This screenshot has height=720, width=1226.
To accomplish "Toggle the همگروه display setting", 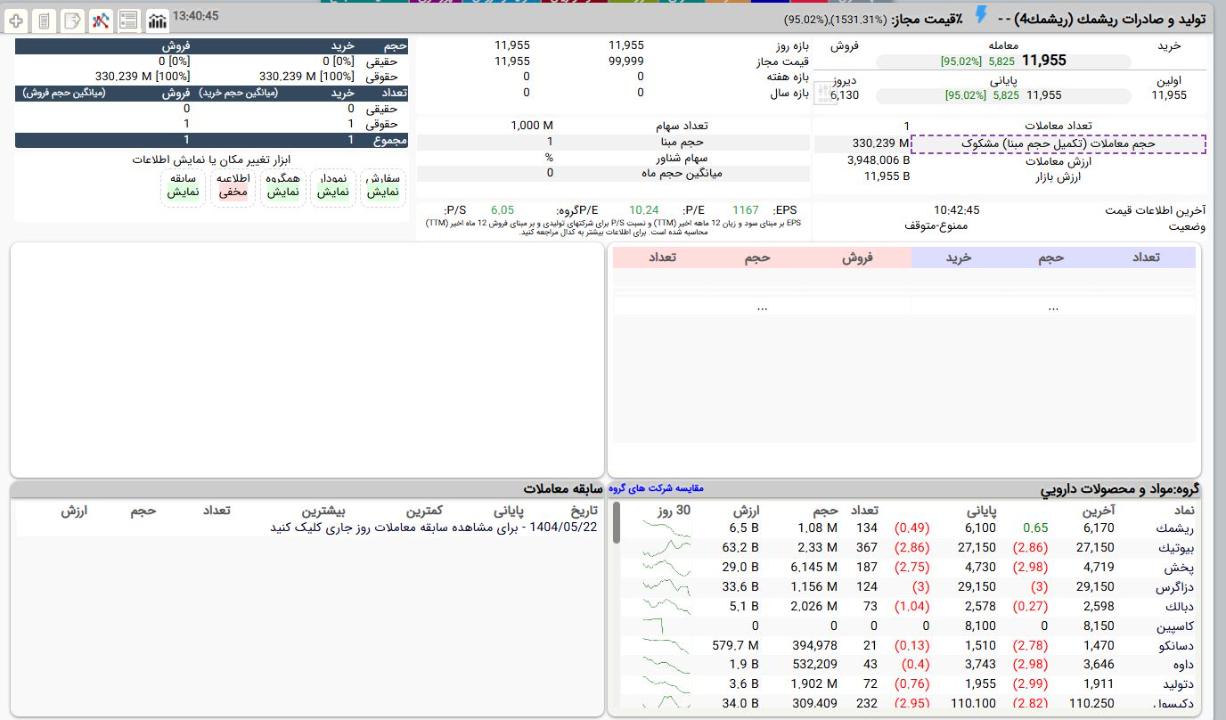I will [x=283, y=185].
